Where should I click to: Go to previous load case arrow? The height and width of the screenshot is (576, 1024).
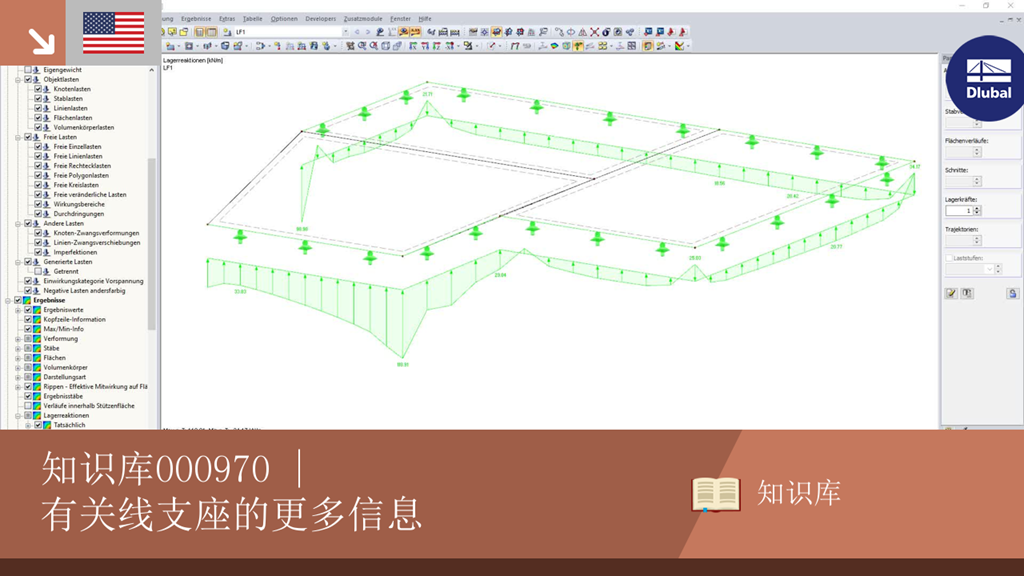[357, 31]
